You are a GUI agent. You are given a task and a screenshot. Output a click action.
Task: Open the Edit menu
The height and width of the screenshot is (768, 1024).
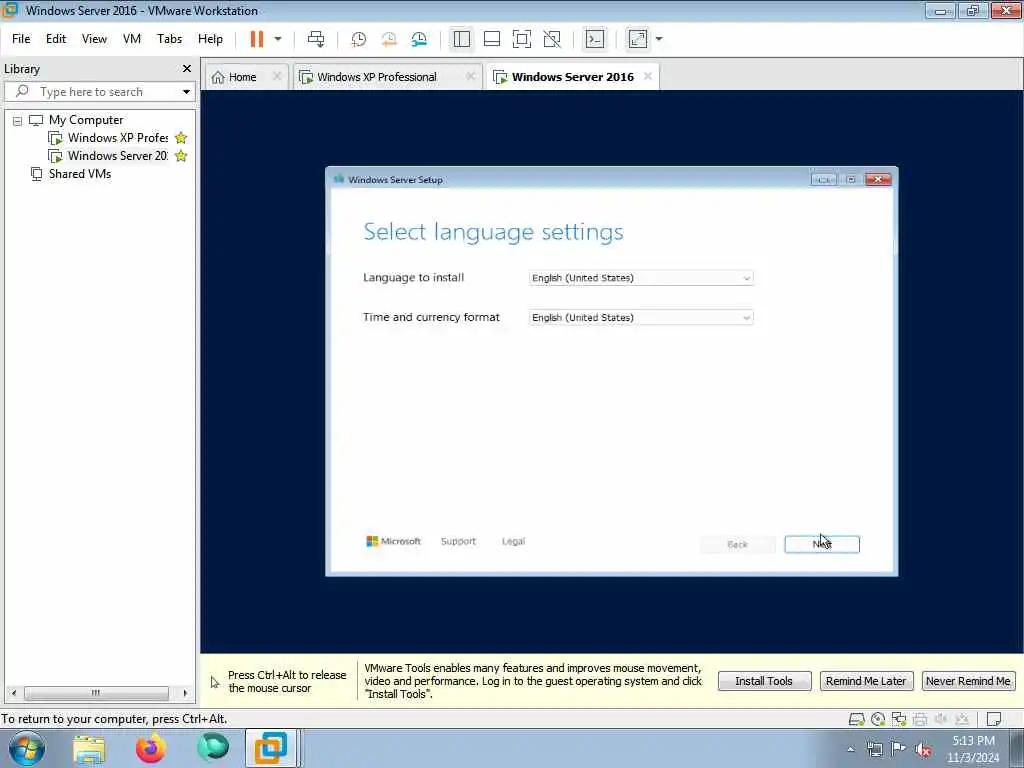[56, 39]
